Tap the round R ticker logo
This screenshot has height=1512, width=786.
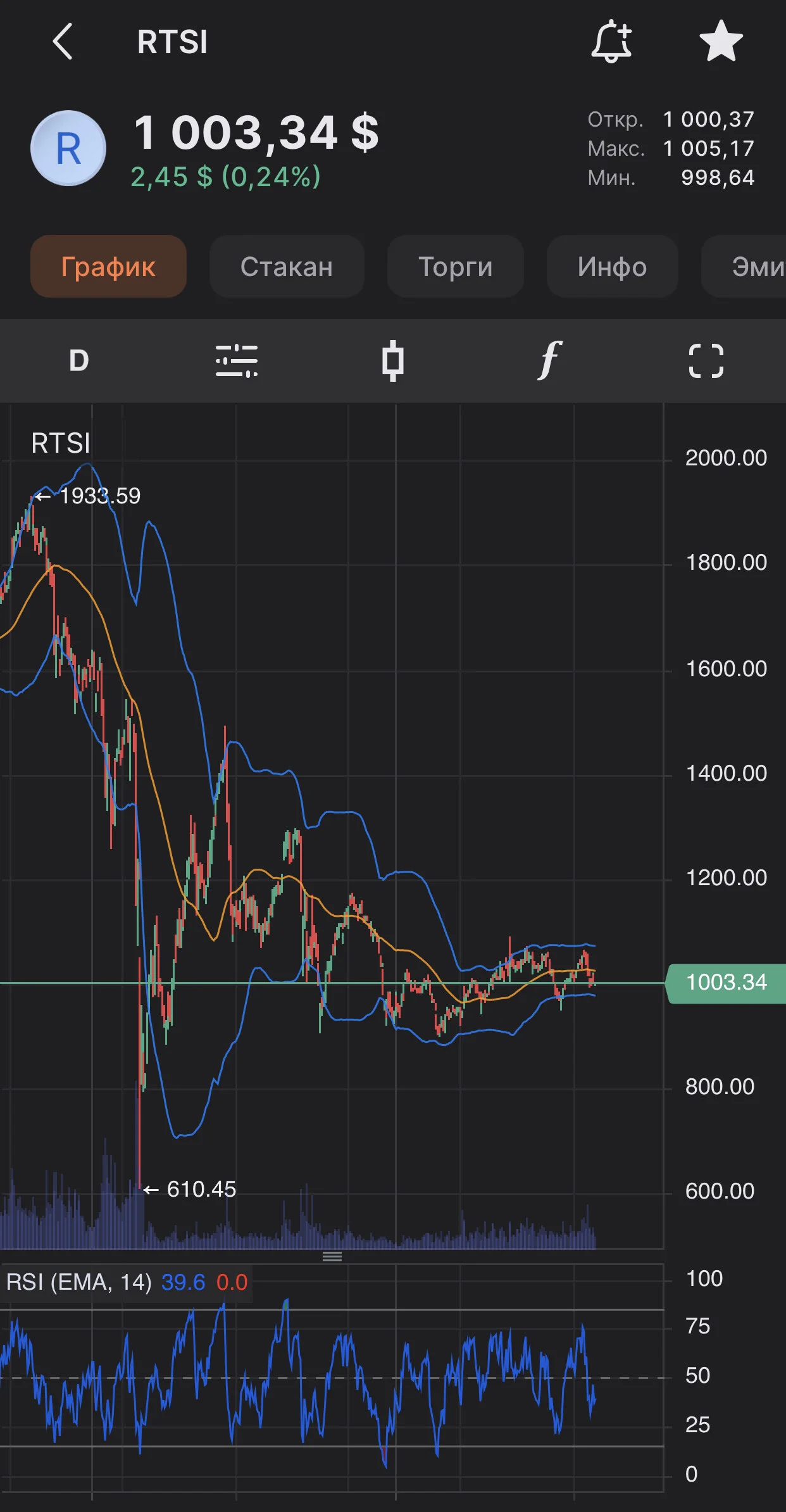68,148
